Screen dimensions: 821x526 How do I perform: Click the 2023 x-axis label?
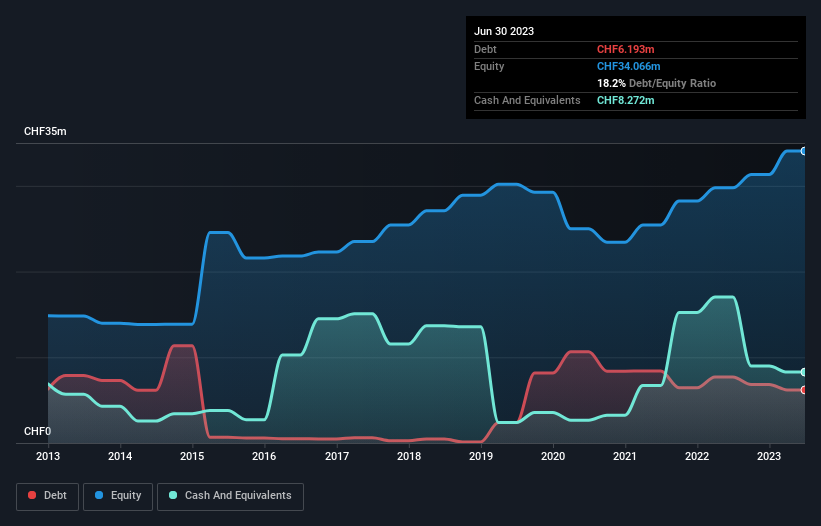click(x=769, y=456)
